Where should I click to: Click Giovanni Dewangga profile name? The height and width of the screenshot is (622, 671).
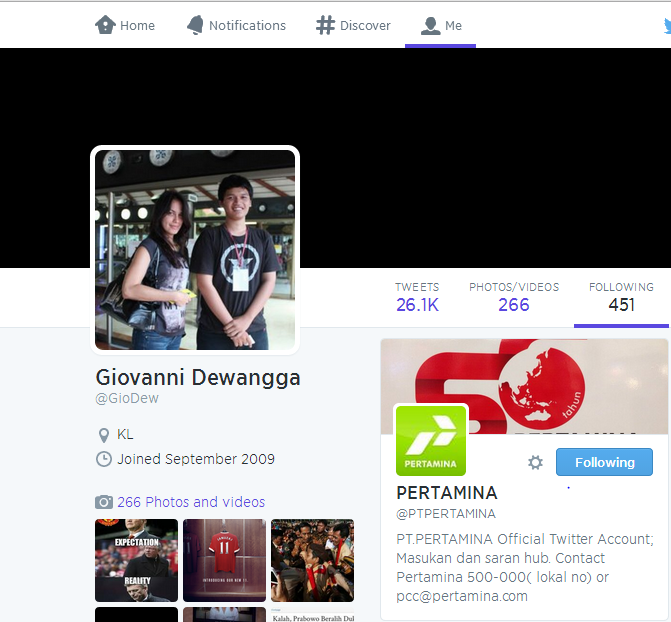click(x=198, y=378)
